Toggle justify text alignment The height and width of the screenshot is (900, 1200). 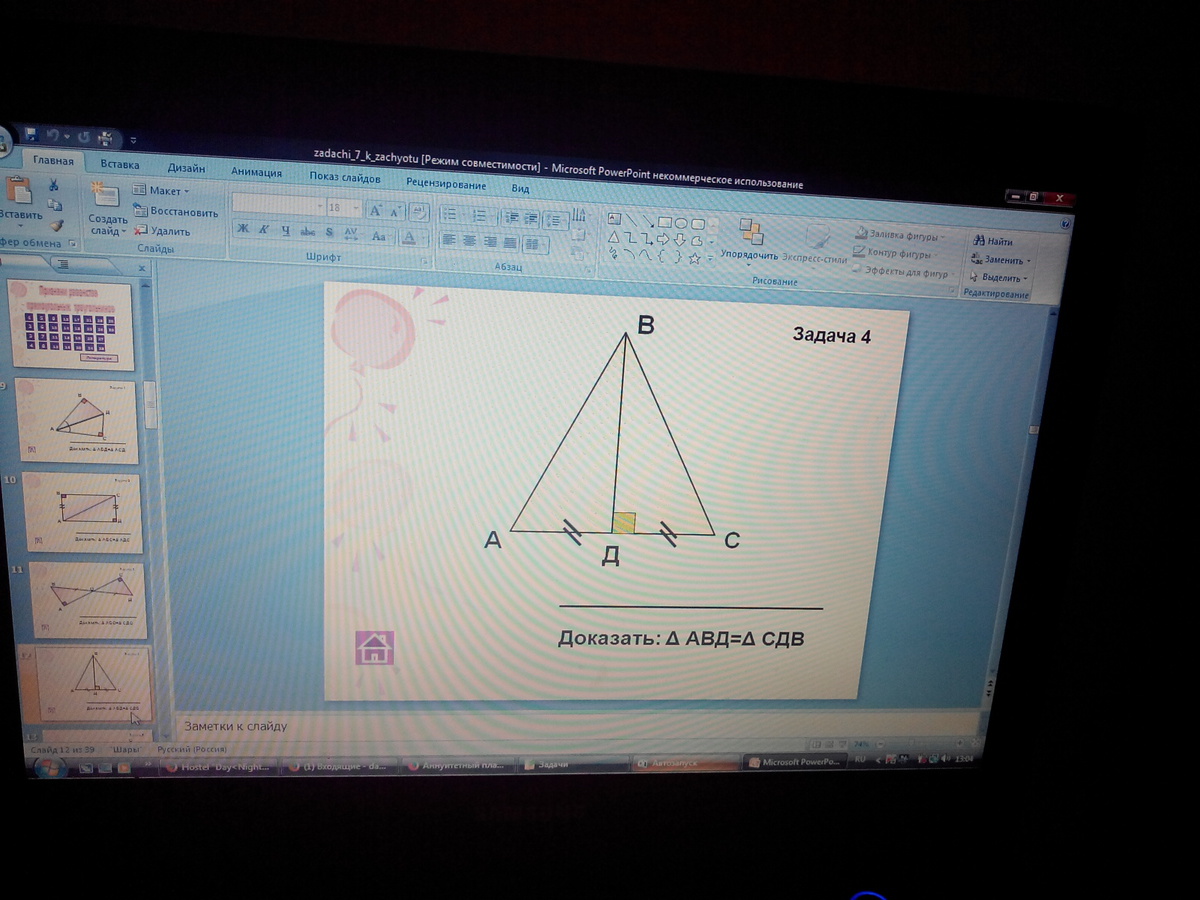pyautogui.click(x=509, y=242)
